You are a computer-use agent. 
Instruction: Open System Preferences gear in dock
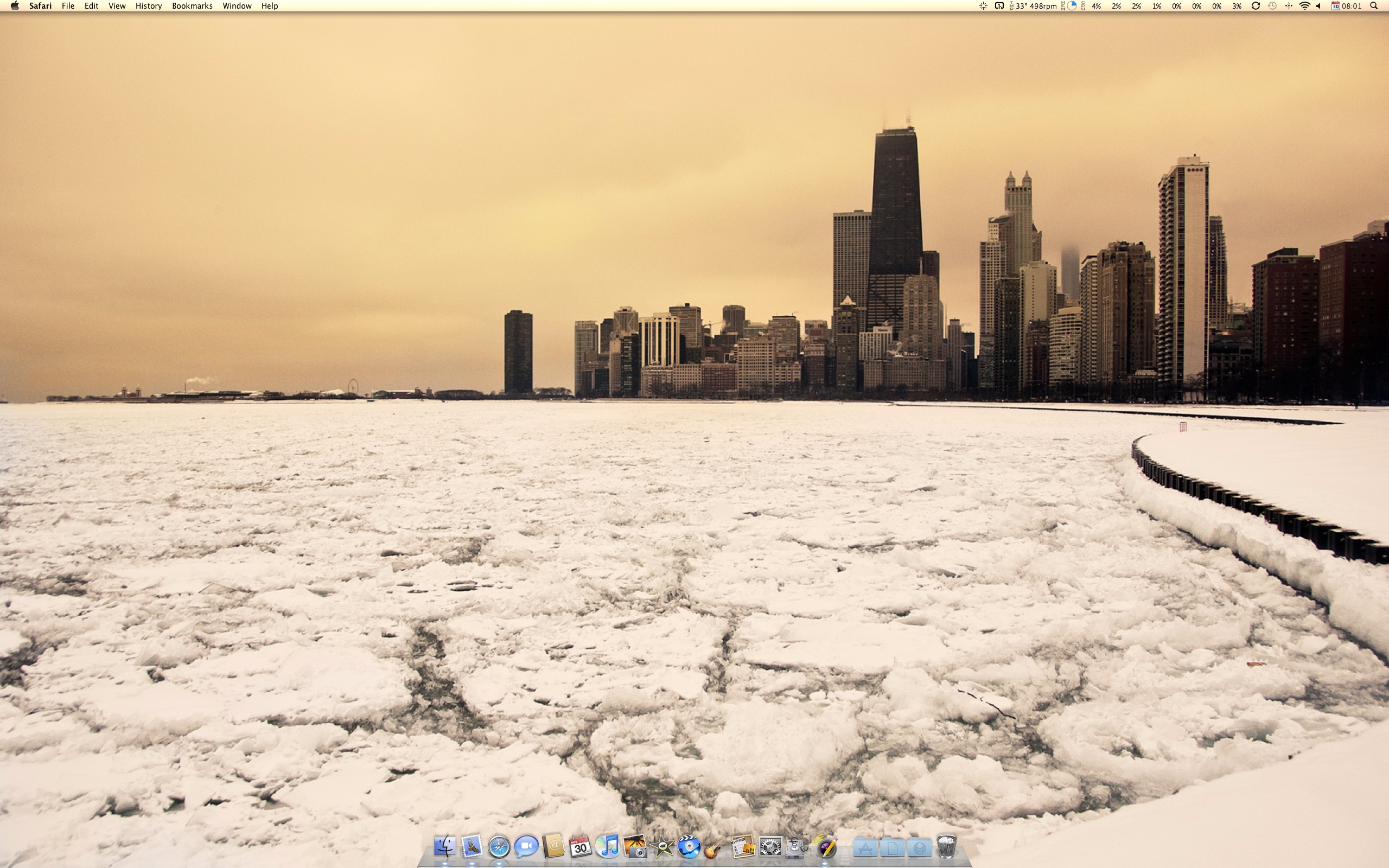(770, 847)
